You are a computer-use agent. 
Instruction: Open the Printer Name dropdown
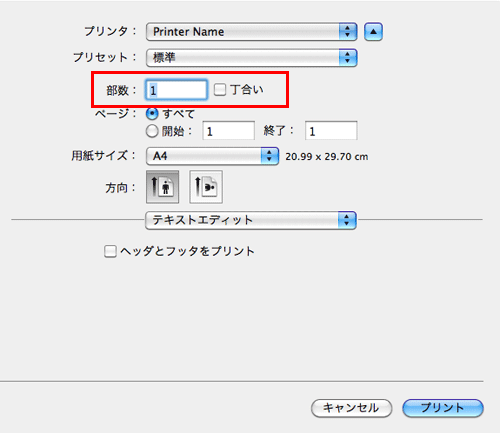click(252, 32)
